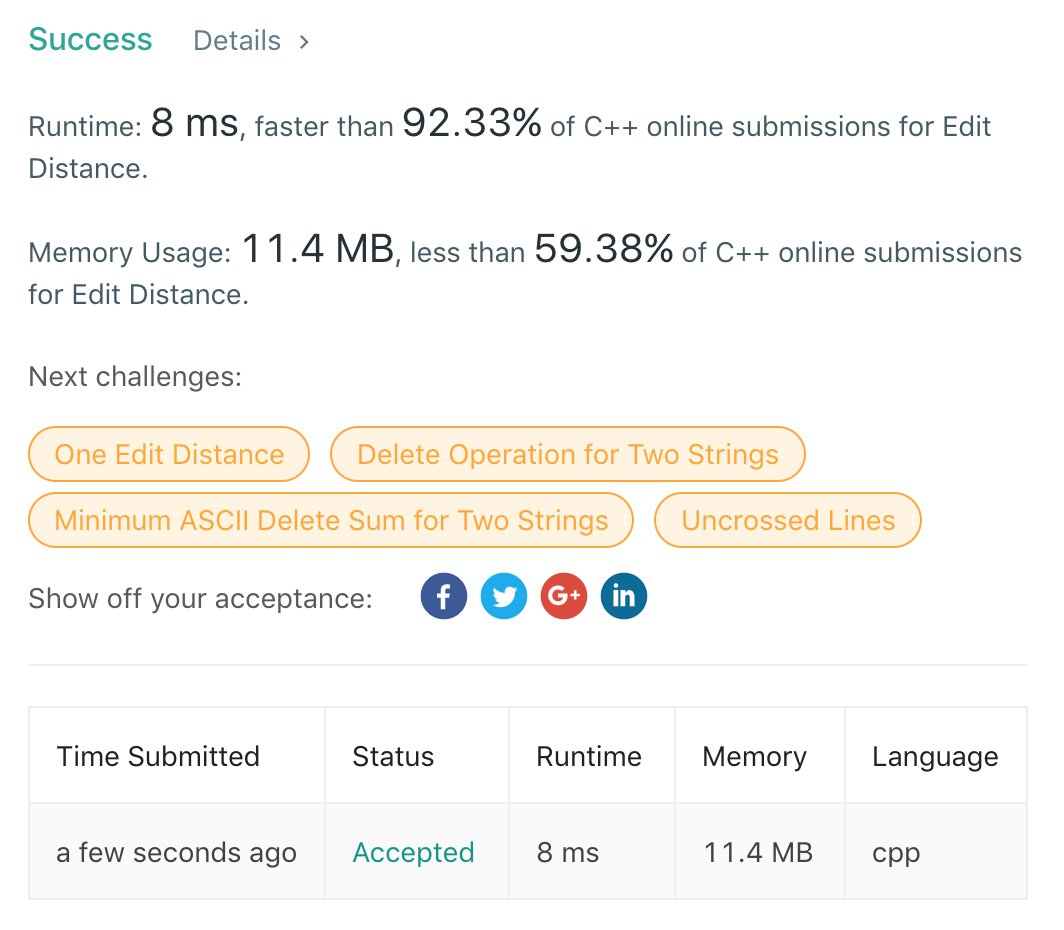Image resolution: width=1064 pixels, height=930 pixels.
Task: Click the Google+ share icon
Action: 564,597
